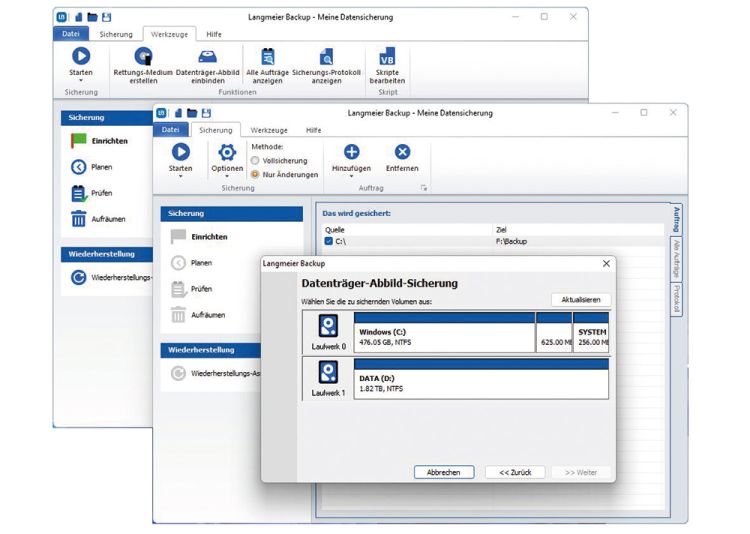Viewport: 750px width, 534px height.
Task: Open Auftrag group dialog launcher
Action: pyautogui.click(x=424, y=188)
